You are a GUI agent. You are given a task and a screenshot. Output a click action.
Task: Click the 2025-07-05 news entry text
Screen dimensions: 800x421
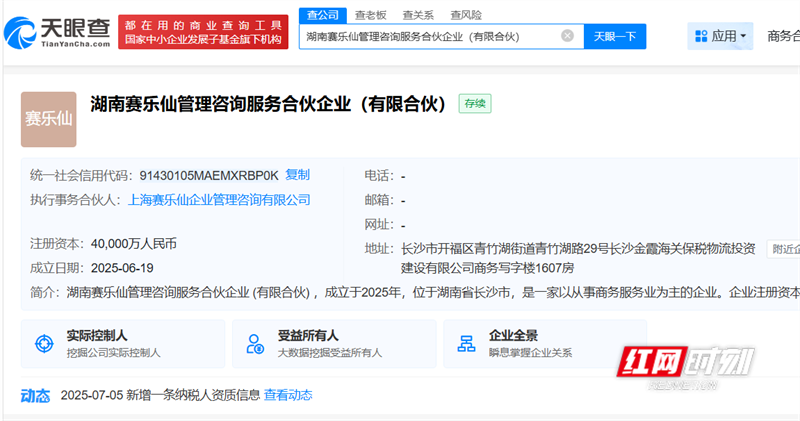tap(160, 395)
